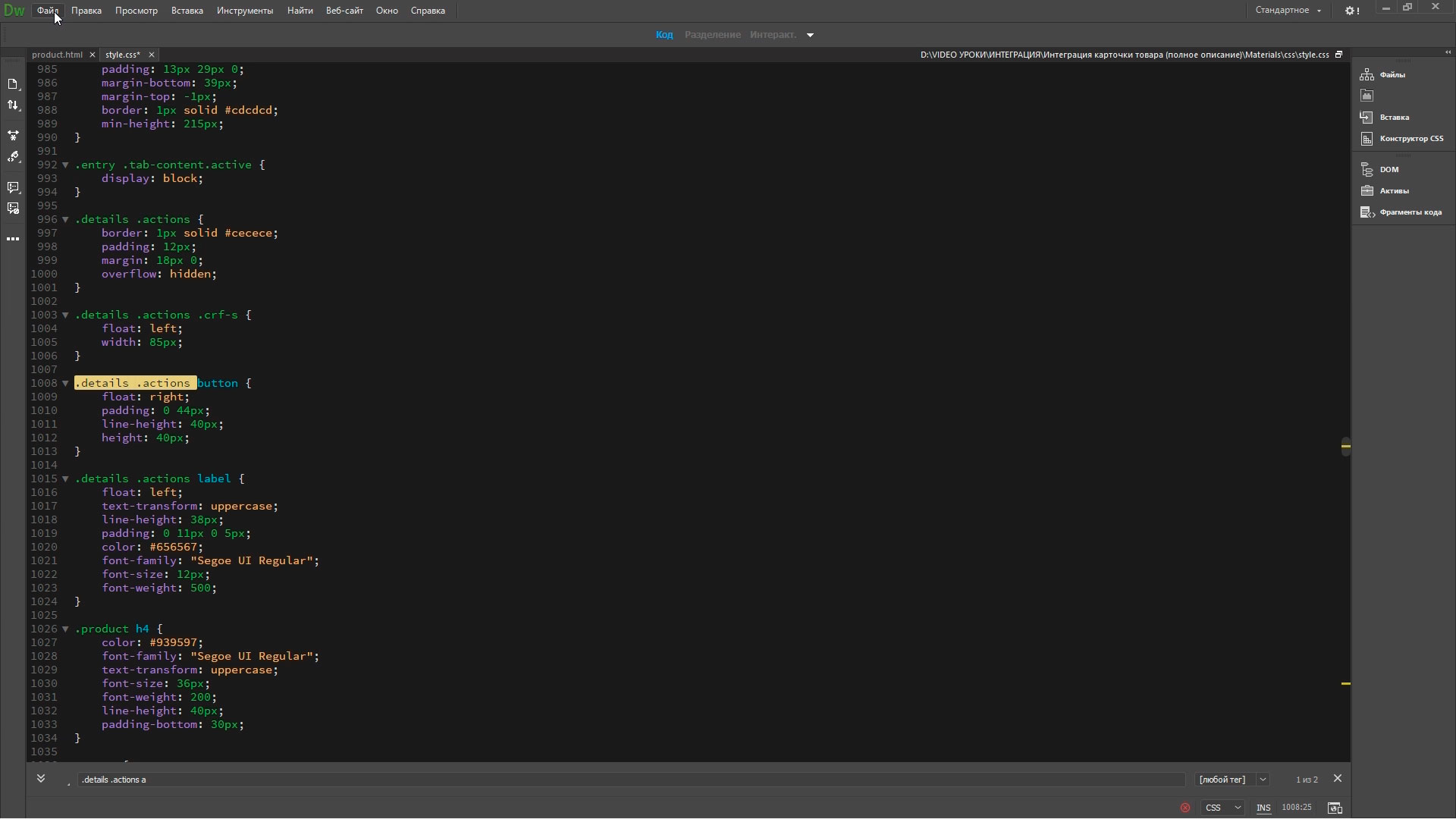Close the product.html tab
1456x819 pixels.
93,55
